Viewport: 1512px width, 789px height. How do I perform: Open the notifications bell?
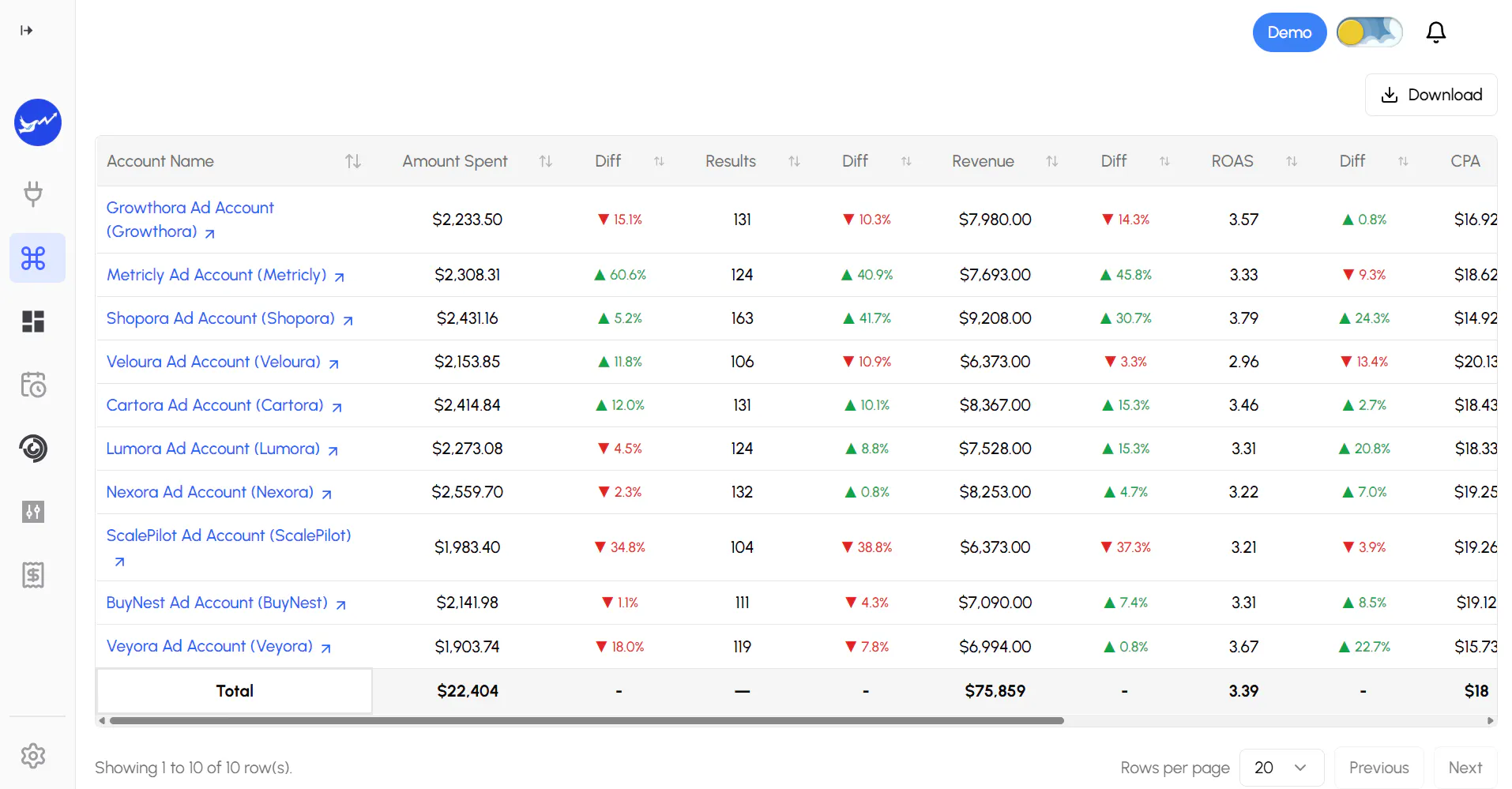coord(1436,32)
